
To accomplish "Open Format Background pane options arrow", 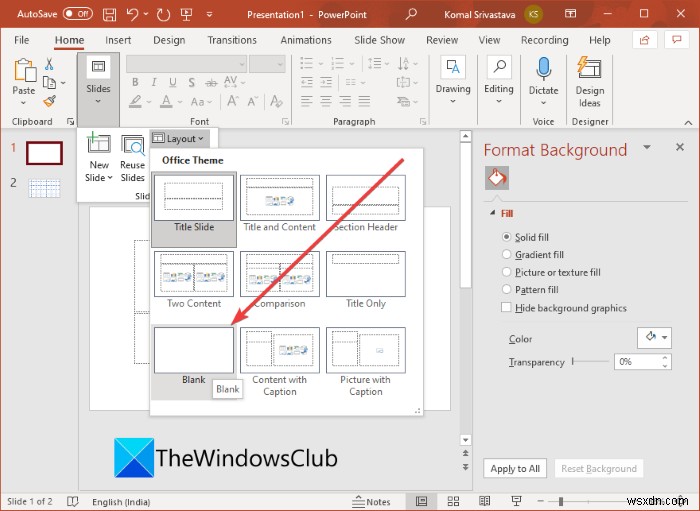I will [x=646, y=147].
